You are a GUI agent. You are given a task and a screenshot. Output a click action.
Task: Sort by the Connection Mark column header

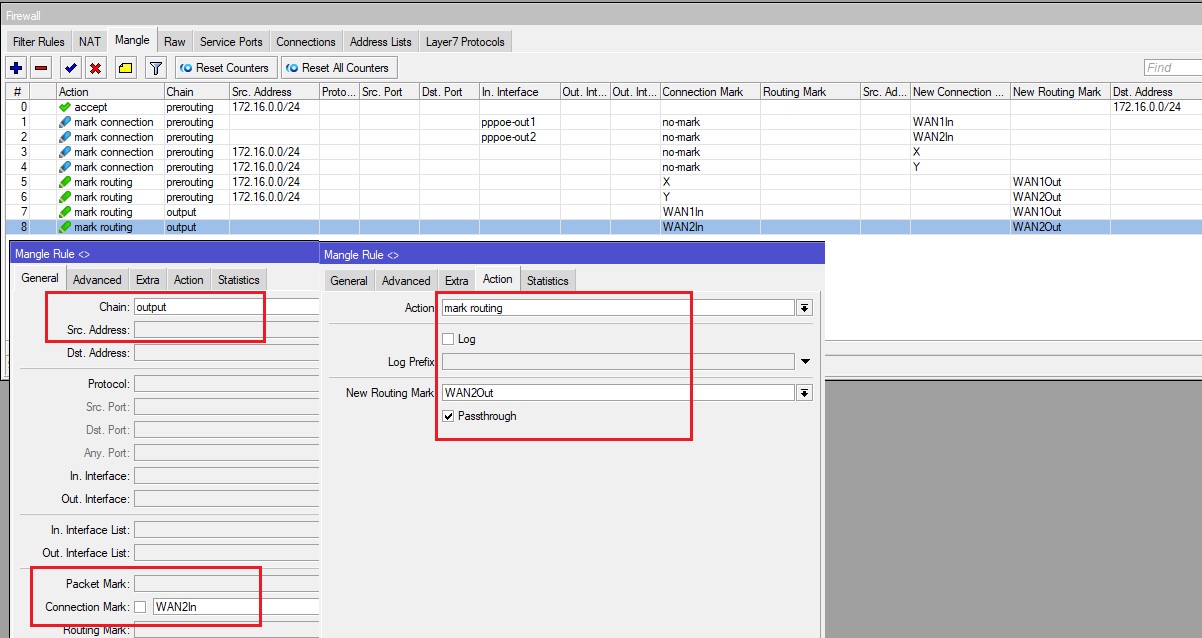tap(709, 92)
